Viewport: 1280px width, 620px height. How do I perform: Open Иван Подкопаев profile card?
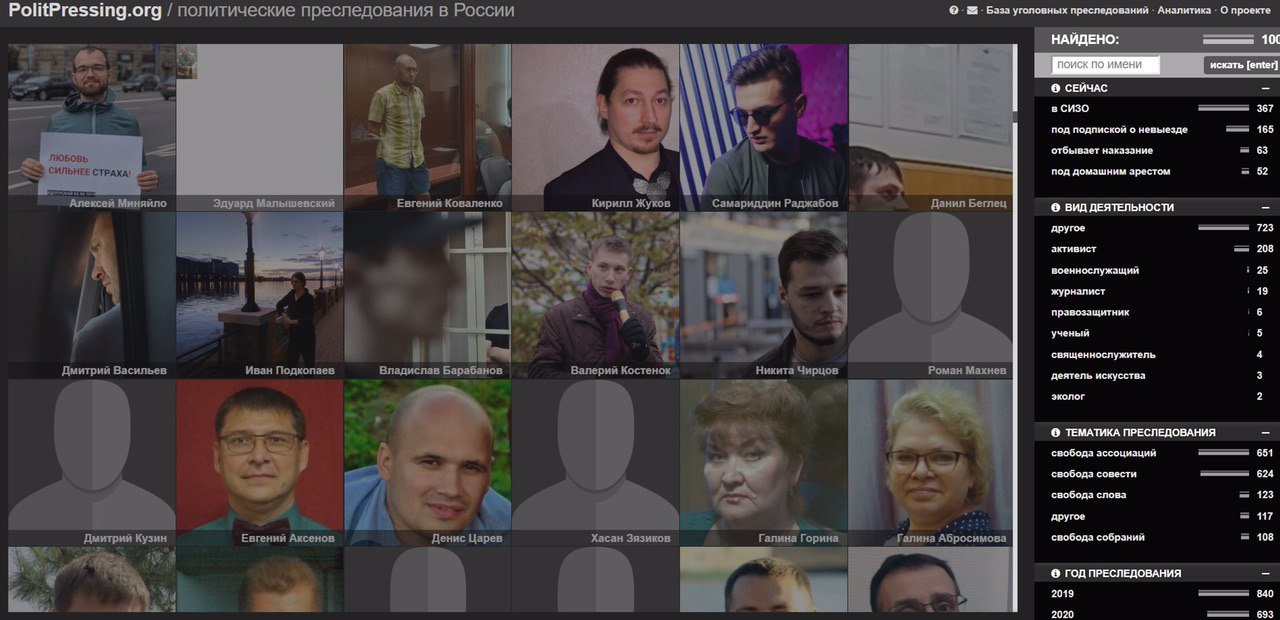tap(260, 295)
